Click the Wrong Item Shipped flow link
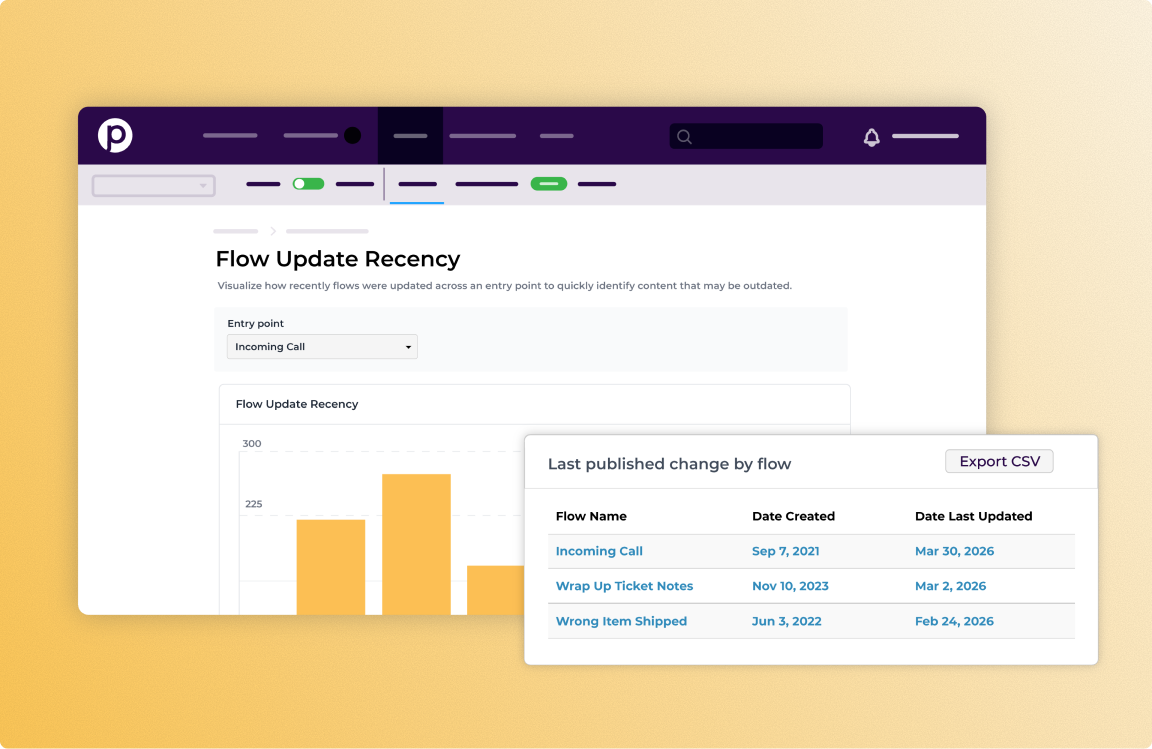 pos(621,621)
